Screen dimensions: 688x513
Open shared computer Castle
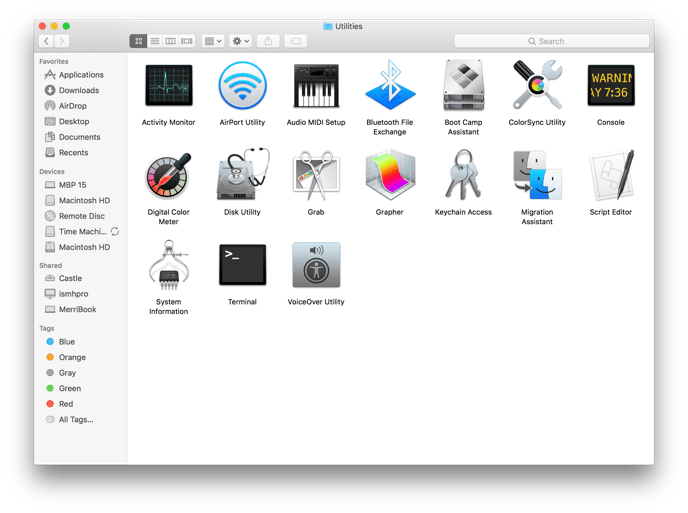[x=80, y=278]
